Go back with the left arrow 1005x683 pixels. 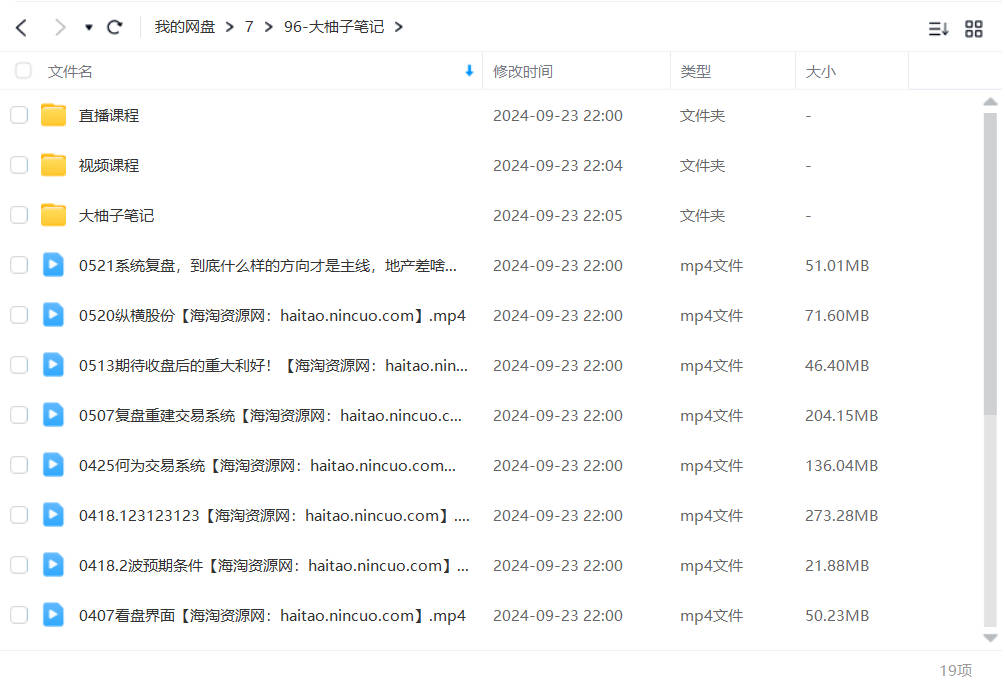pos(22,28)
